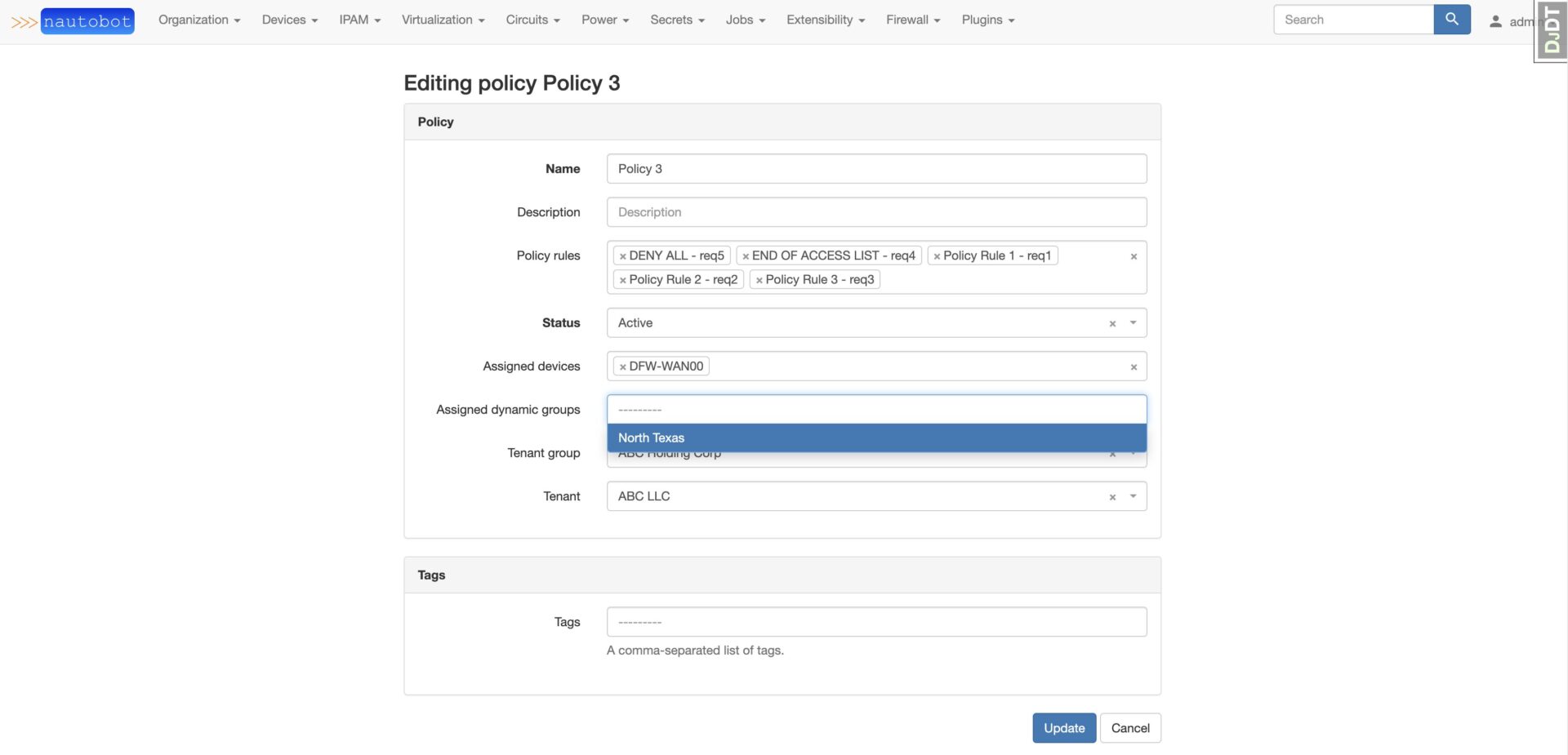
Task: Open the IPAM menu
Action: coord(359,20)
